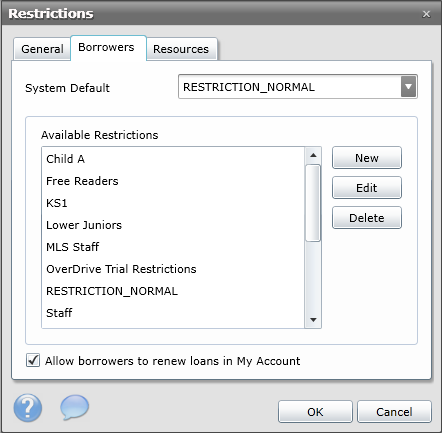Screen dimensions: 442x433
Task: Close the Restrictions dialog with X
Action: 426,14
